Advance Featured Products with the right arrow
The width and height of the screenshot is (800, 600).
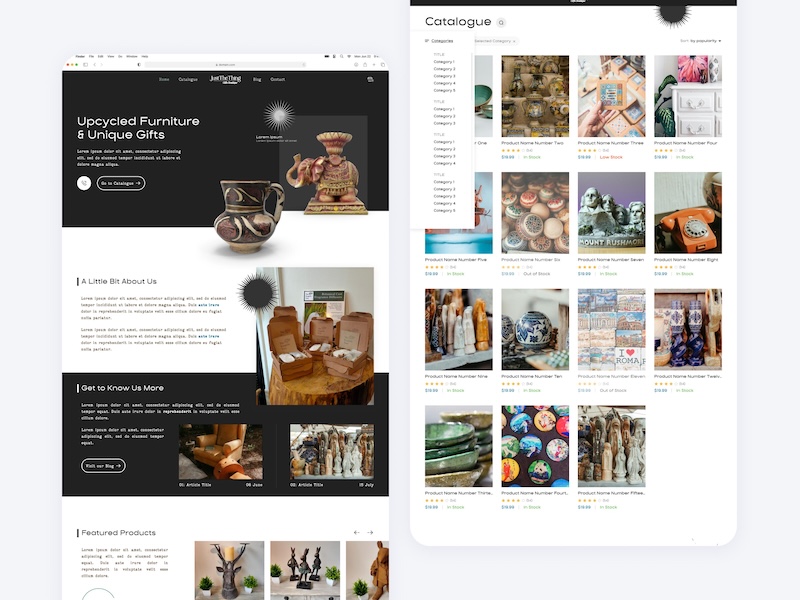coord(370,533)
